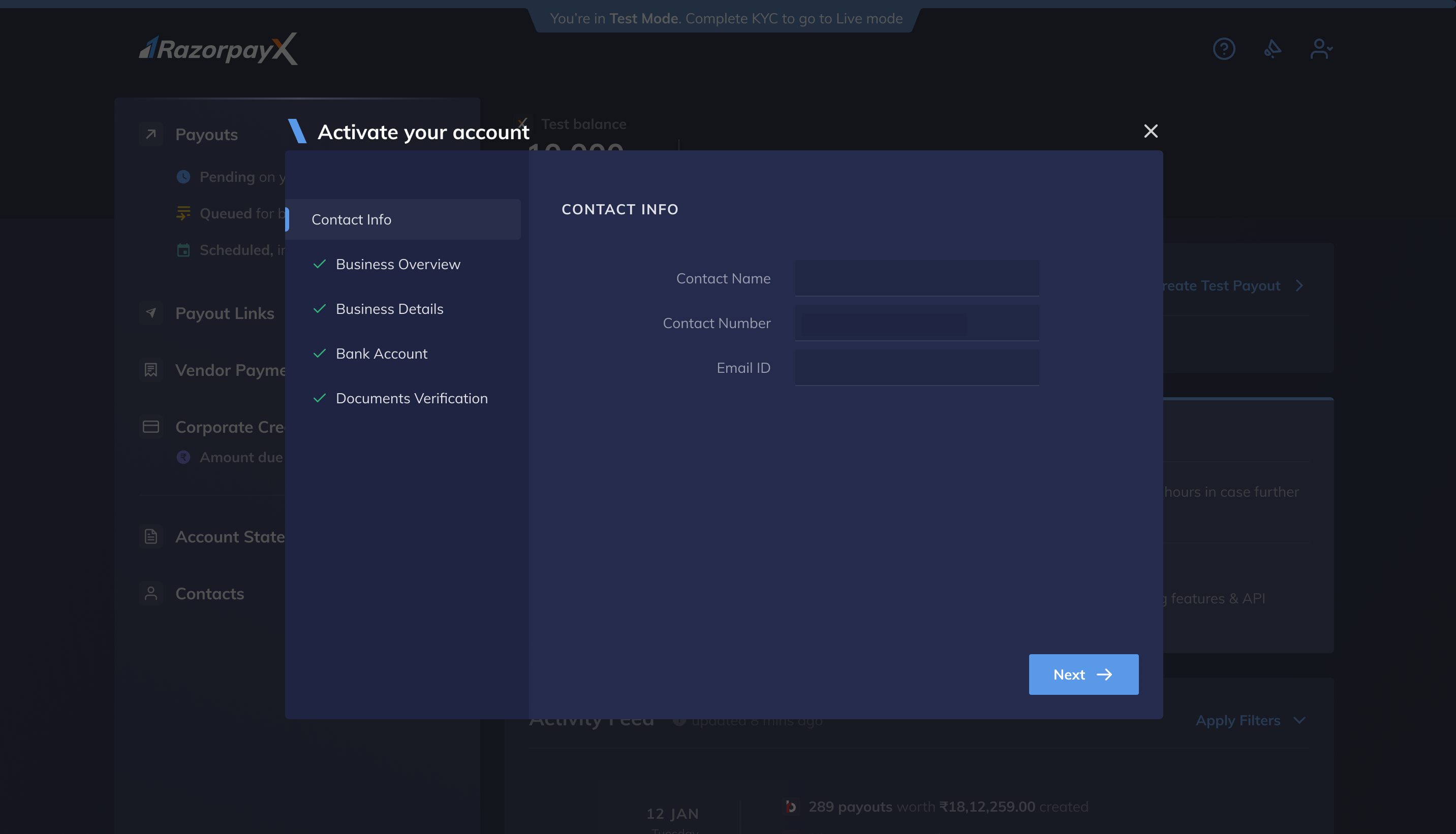This screenshot has width=1456, height=834.
Task: Open Payouts in the sidebar
Action: tap(206, 135)
